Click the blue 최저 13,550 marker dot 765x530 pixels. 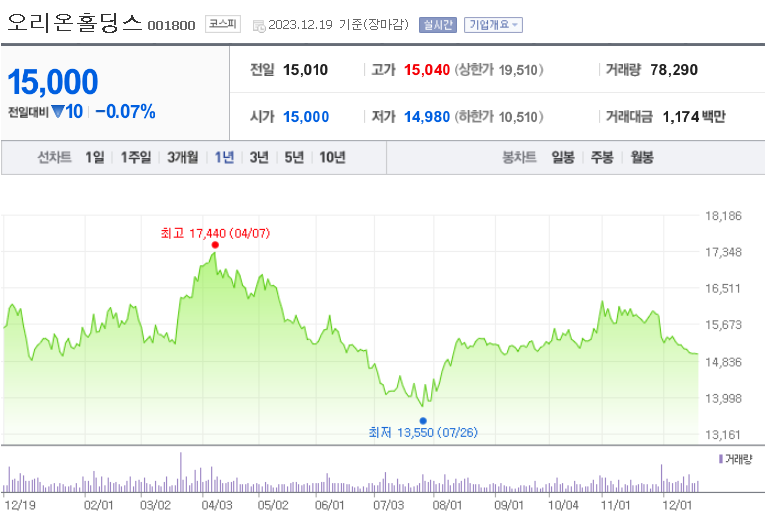pos(423,421)
